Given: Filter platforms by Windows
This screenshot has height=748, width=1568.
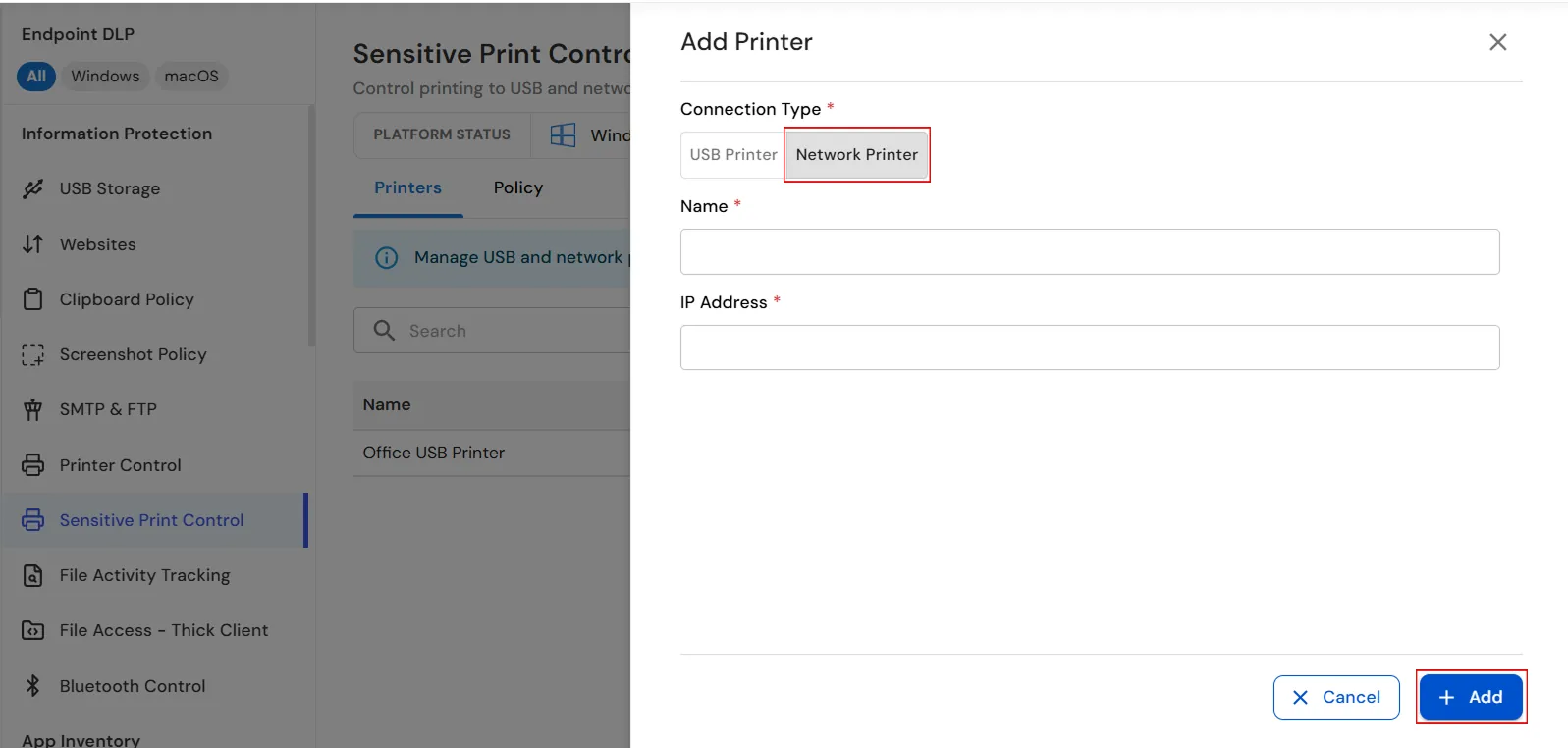Looking at the screenshot, I should click(x=105, y=77).
